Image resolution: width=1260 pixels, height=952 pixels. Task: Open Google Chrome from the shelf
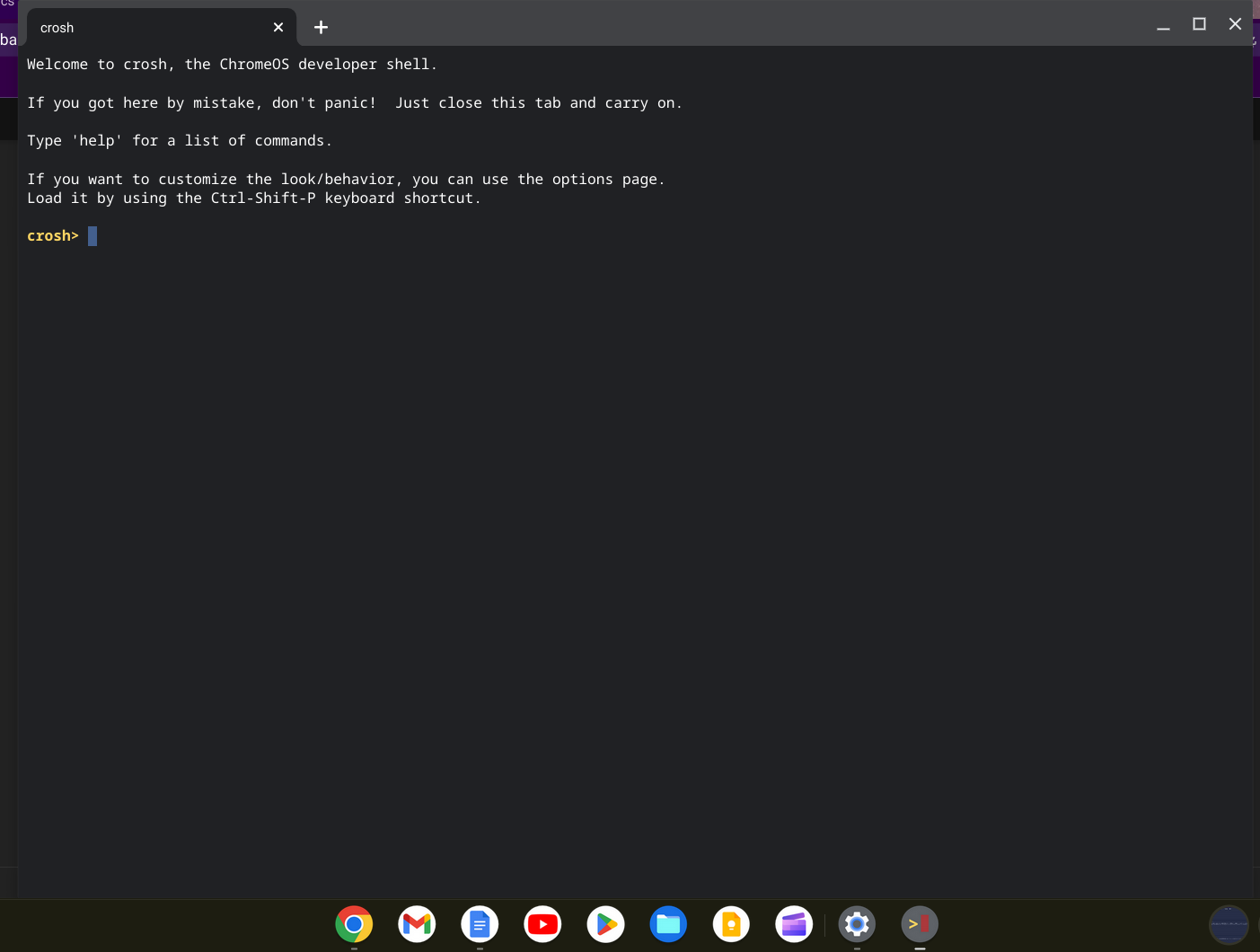pos(354,923)
